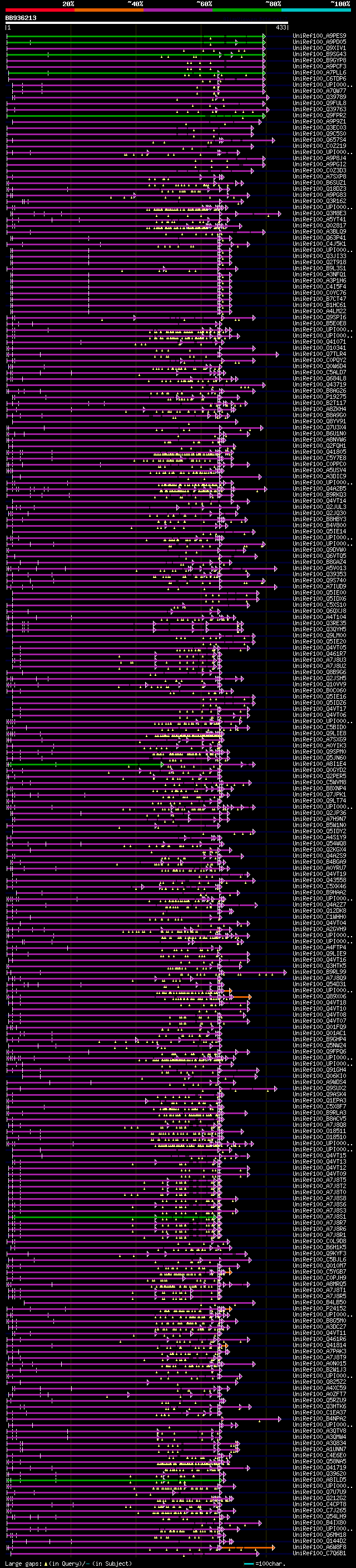Pick hit label UniRef100_Q43719
The image size is (356, 1568).
pos(319,385)
